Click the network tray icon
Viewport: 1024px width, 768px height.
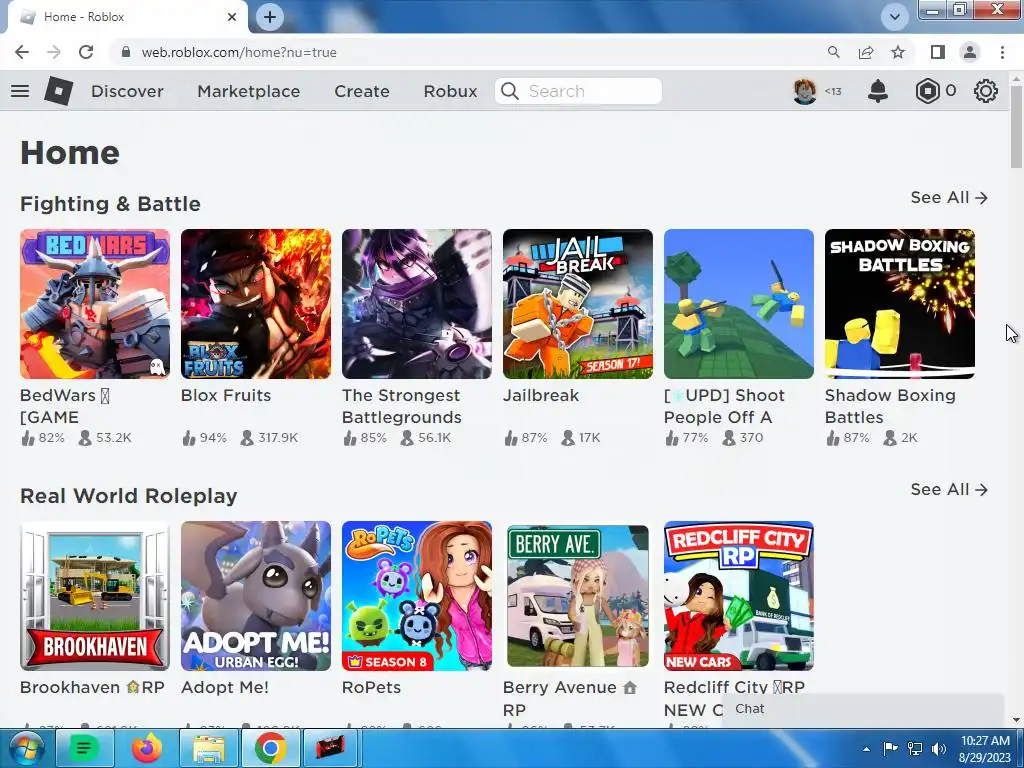click(x=915, y=749)
